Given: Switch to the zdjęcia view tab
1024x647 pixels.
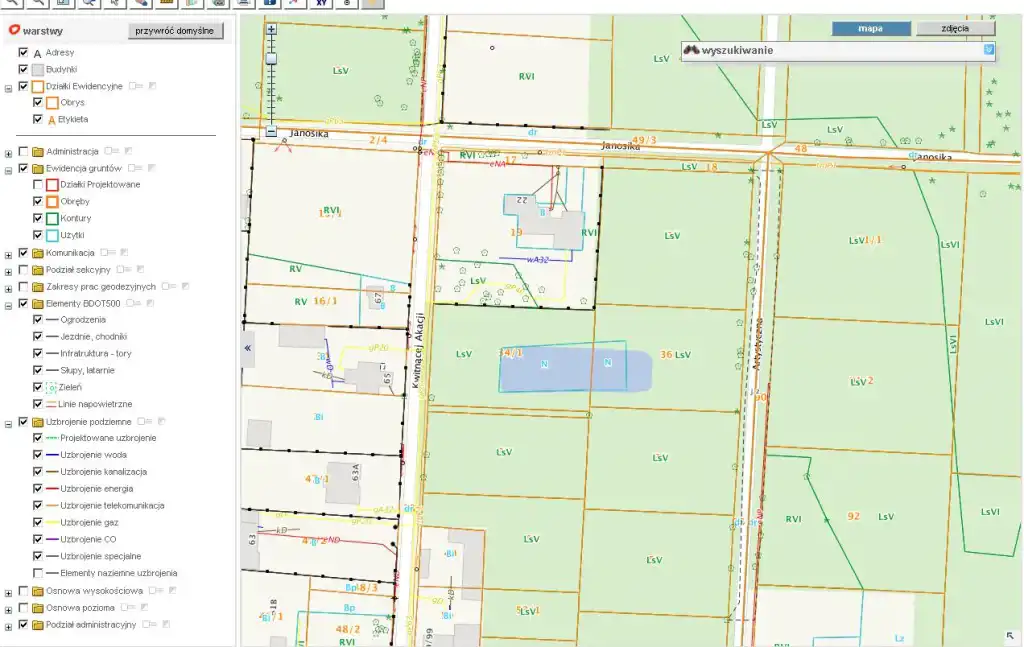Looking at the screenshot, I should point(955,28).
